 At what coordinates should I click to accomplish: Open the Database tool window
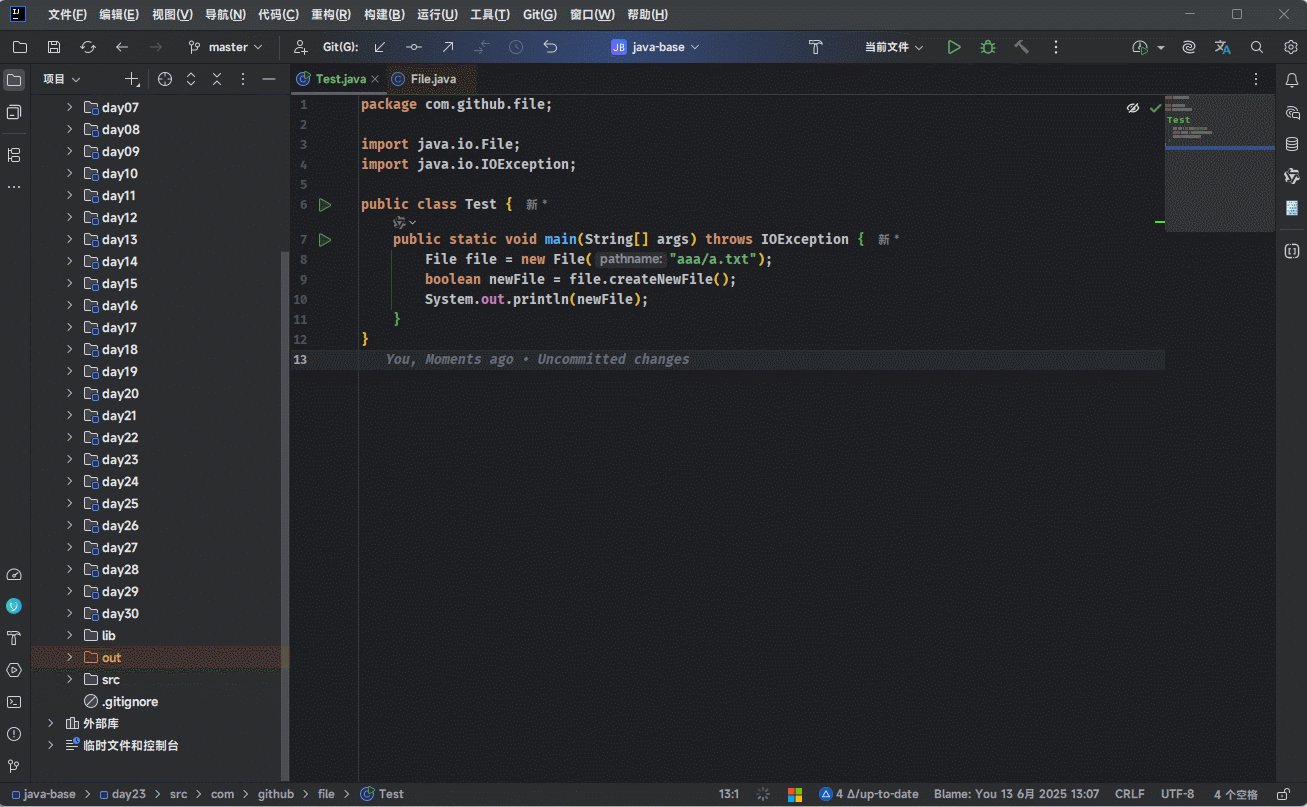click(x=1291, y=144)
